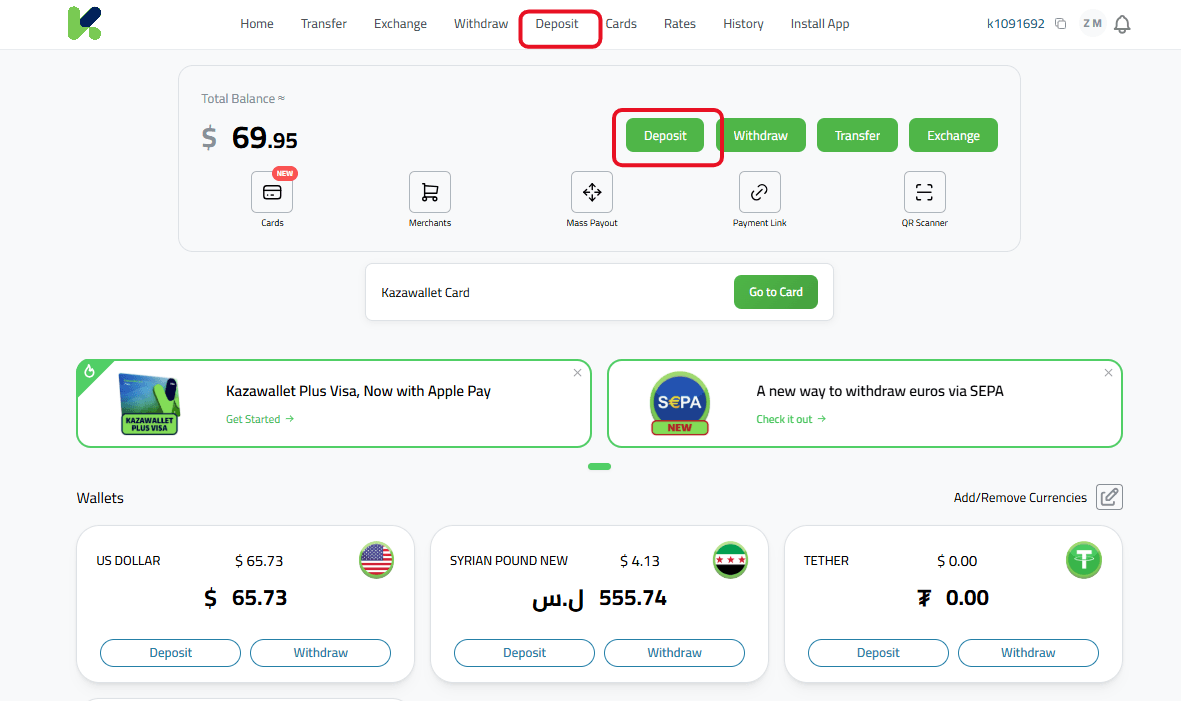Withdraw from the US Dollar wallet
1181x701 pixels.
tap(321, 653)
